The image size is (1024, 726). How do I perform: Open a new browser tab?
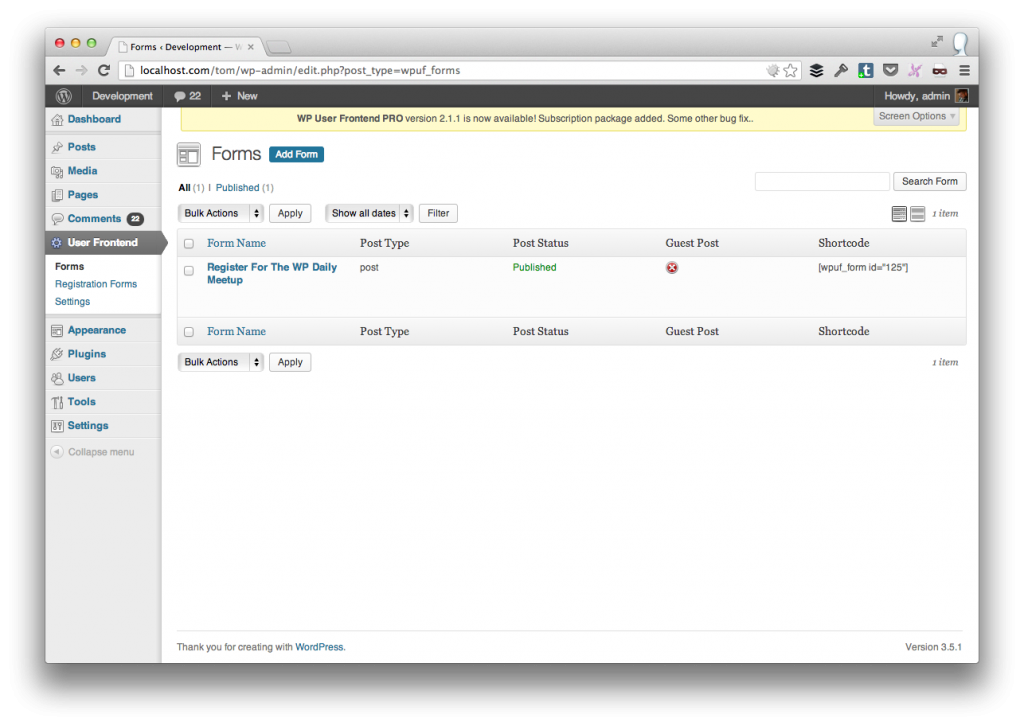[279, 47]
